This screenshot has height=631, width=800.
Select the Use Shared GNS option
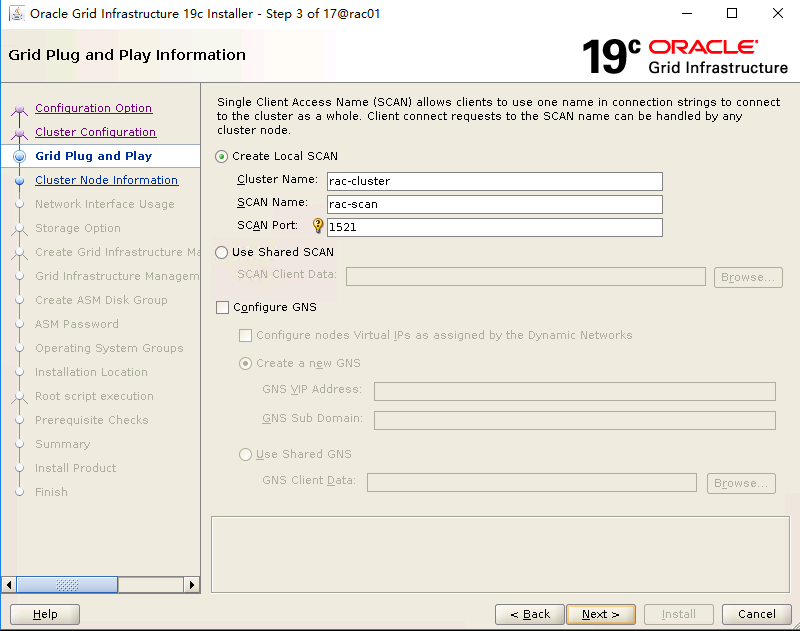click(x=245, y=455)
